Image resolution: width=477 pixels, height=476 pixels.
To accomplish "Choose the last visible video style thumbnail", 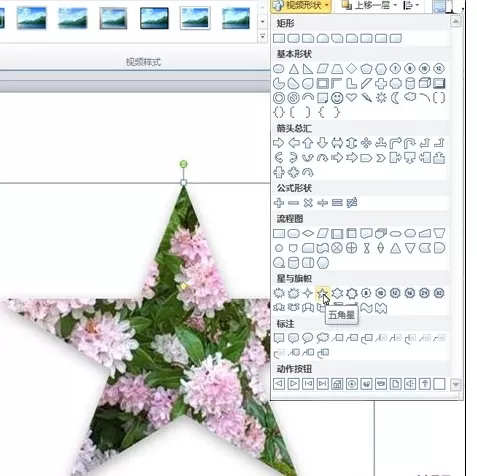I will 236,18.
